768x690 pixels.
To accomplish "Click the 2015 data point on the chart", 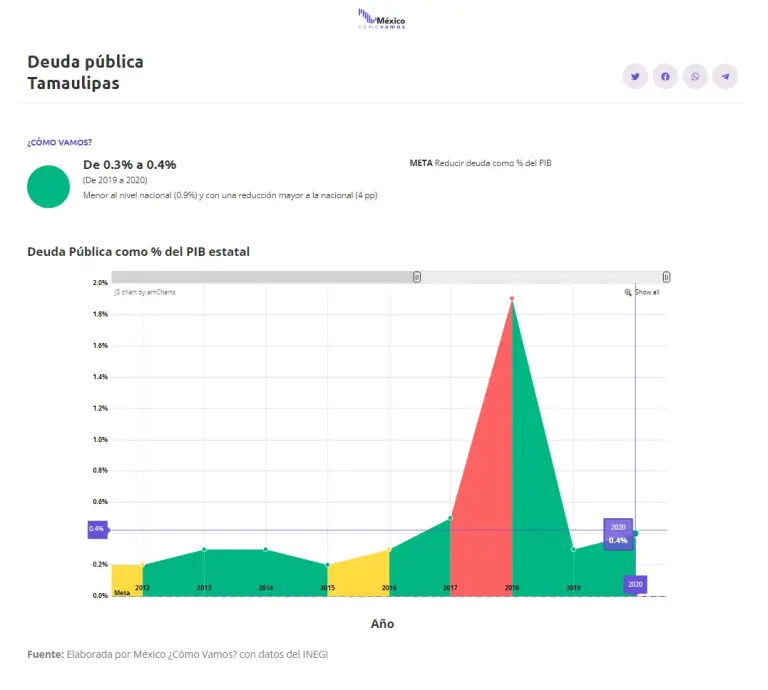I will pos(327,565).
